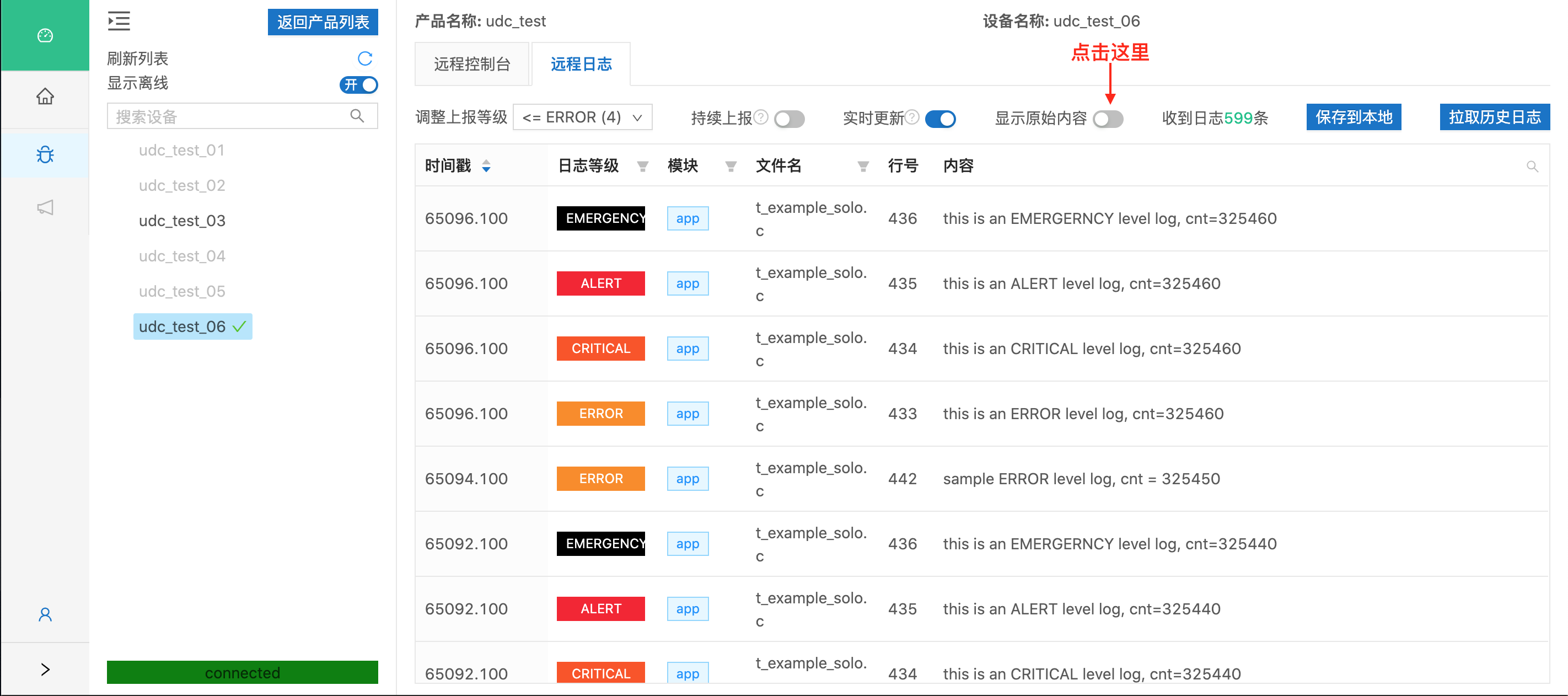
Task: Open the 模块 column filter icon
Action: [x=731, y=166]
